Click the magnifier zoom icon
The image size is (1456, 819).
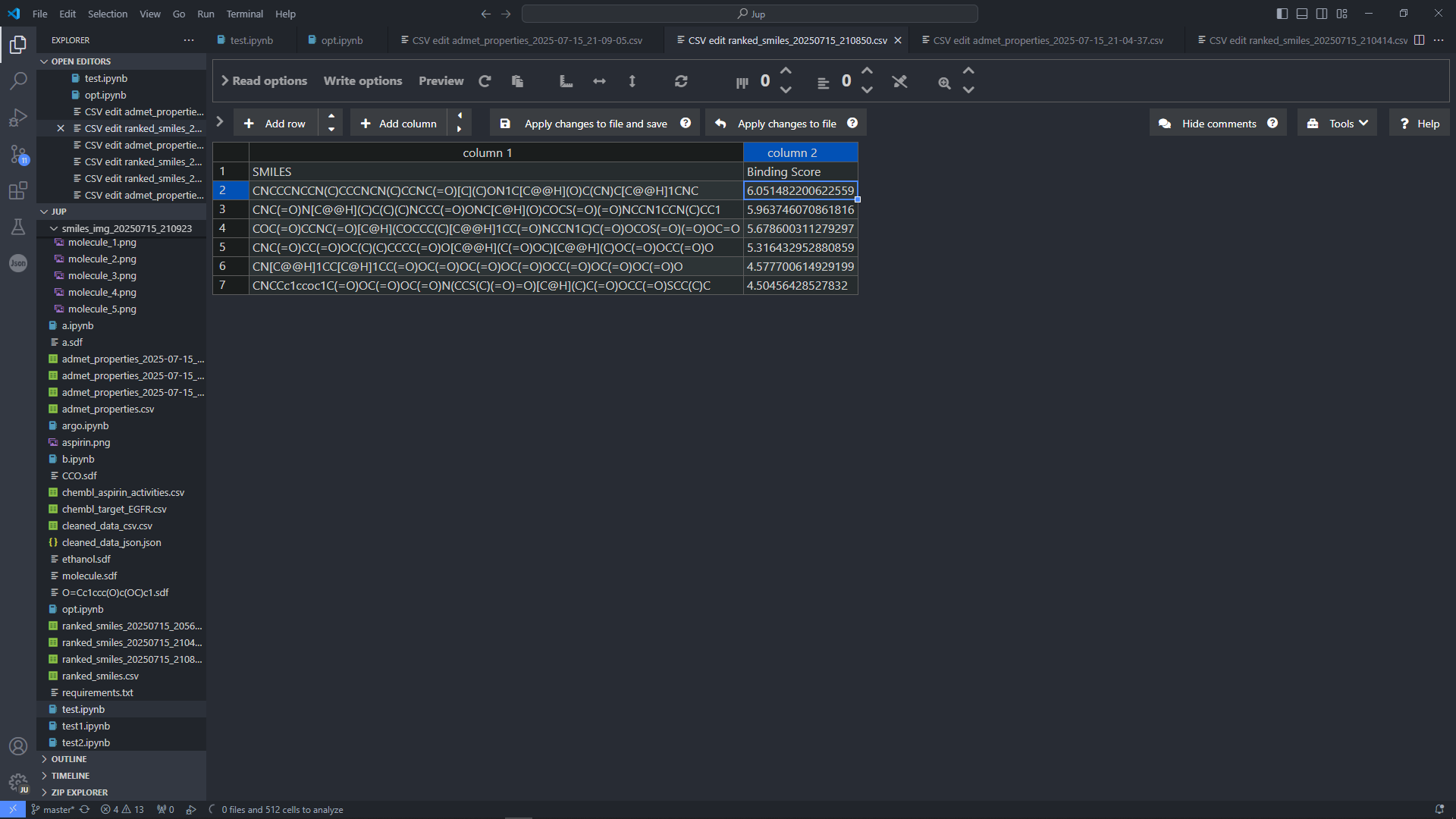click(x=944, y=83)
